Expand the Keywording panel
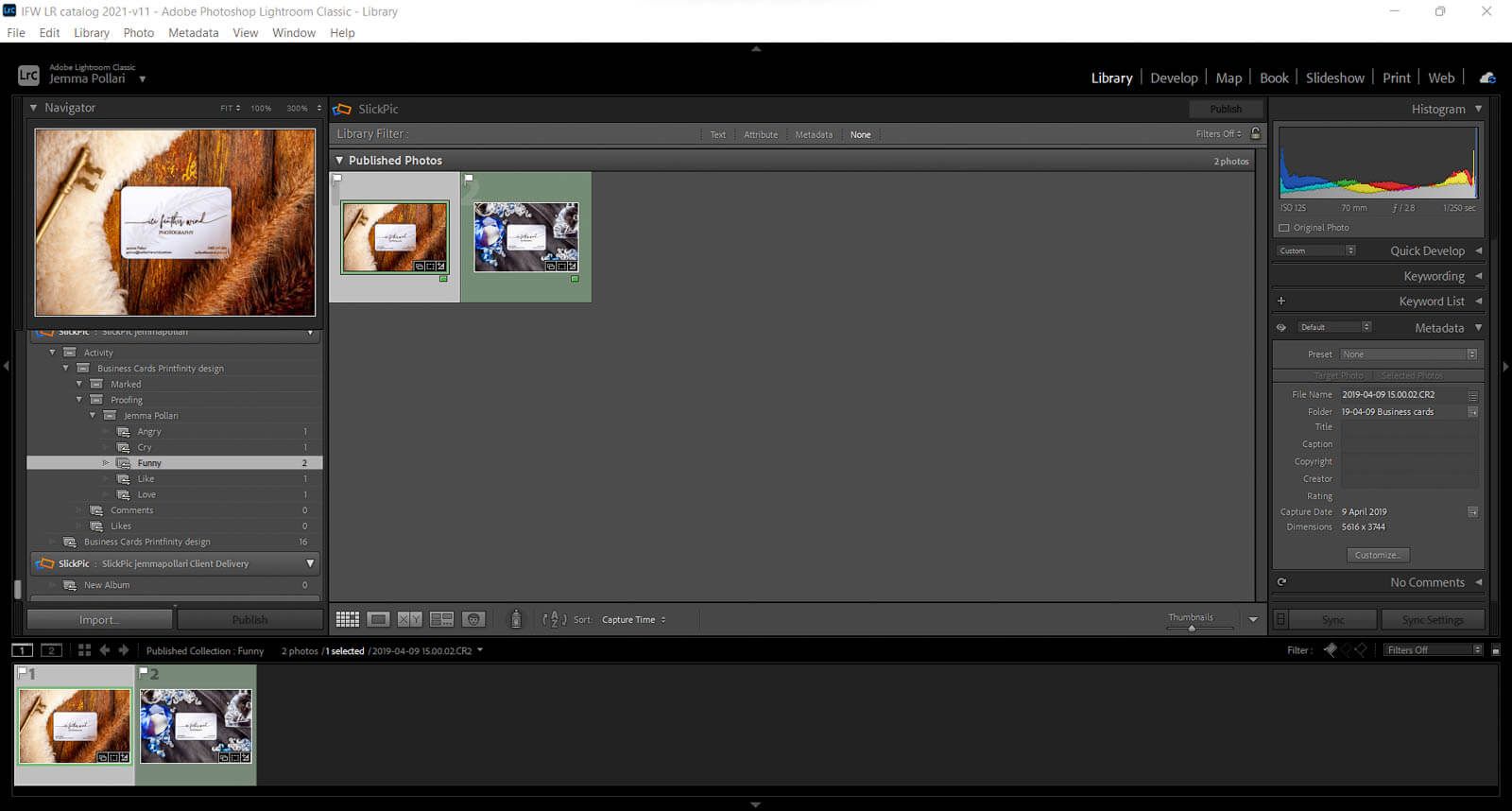Viewport: 1512px width, 811px height. [1434, 276]
